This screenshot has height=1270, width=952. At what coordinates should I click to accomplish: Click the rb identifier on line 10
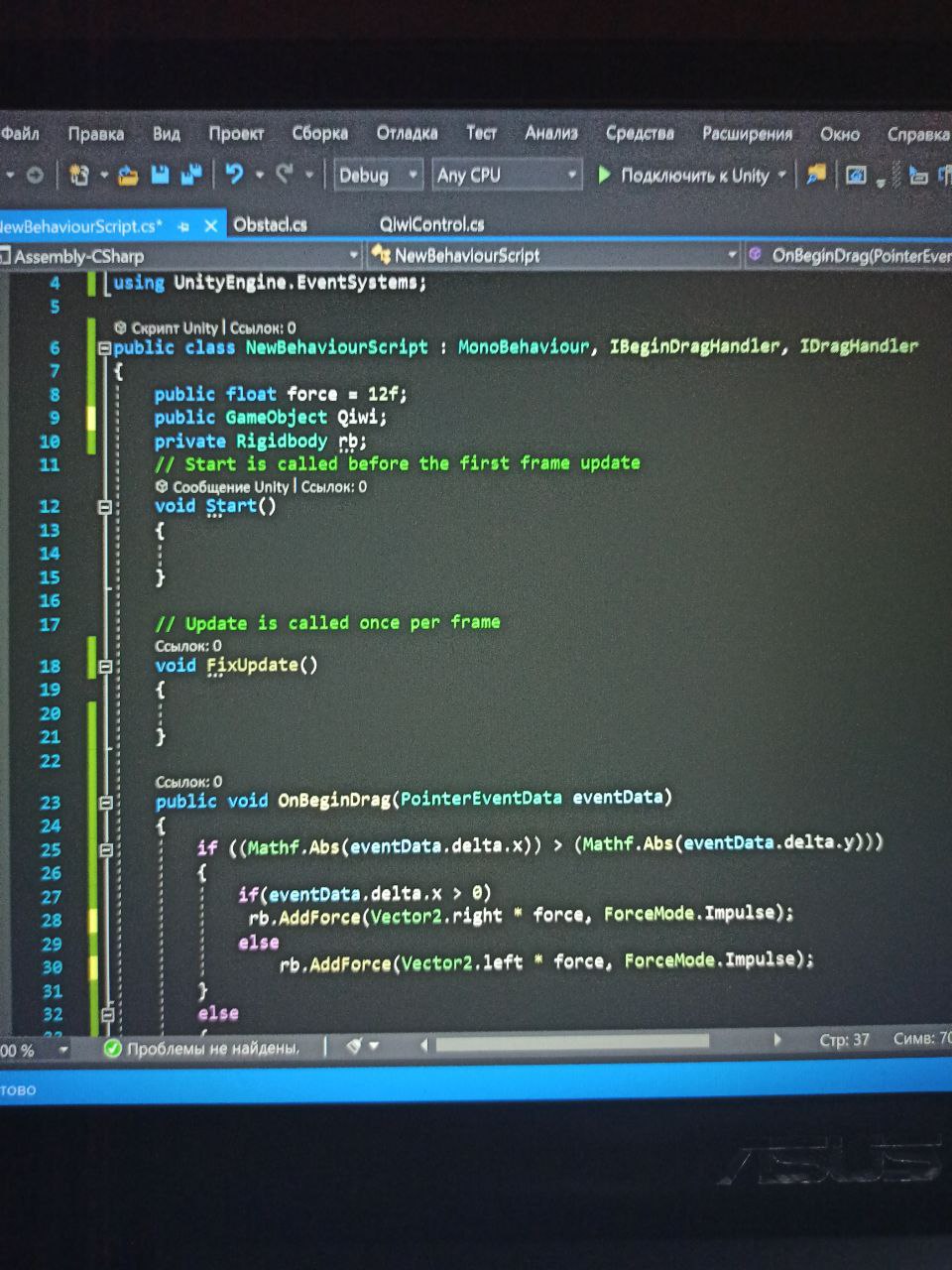(349, 442)
